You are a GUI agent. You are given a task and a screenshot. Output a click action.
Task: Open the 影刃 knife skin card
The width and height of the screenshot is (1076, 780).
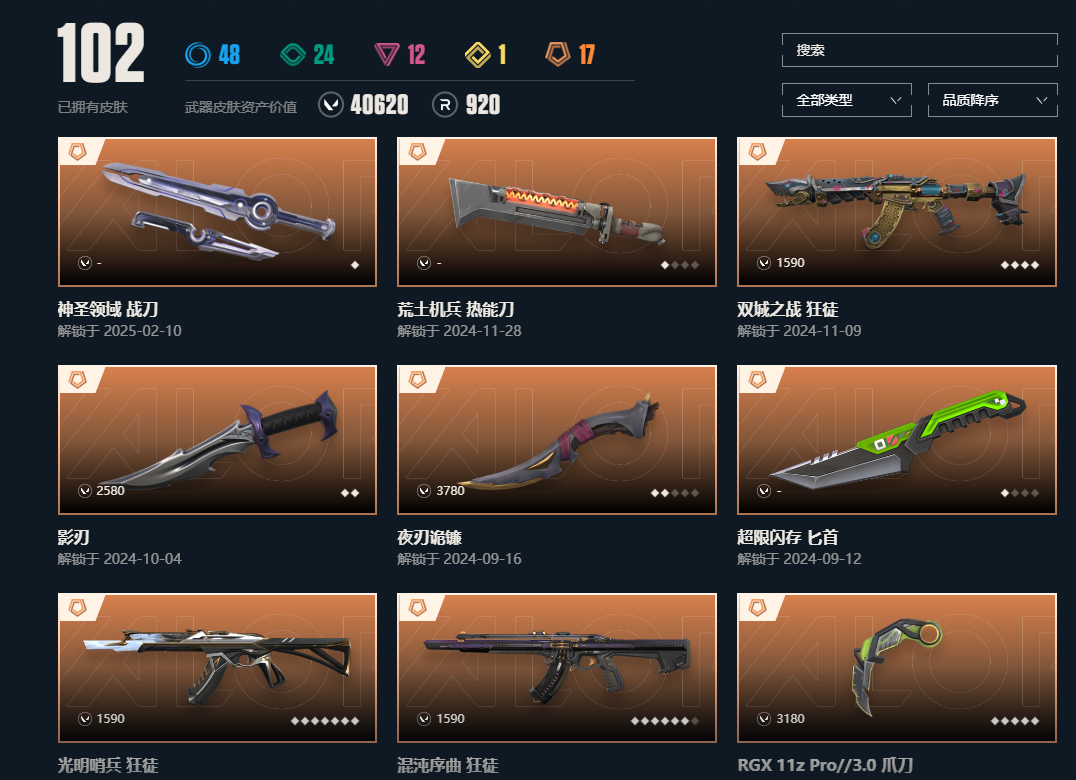[218, 440]
